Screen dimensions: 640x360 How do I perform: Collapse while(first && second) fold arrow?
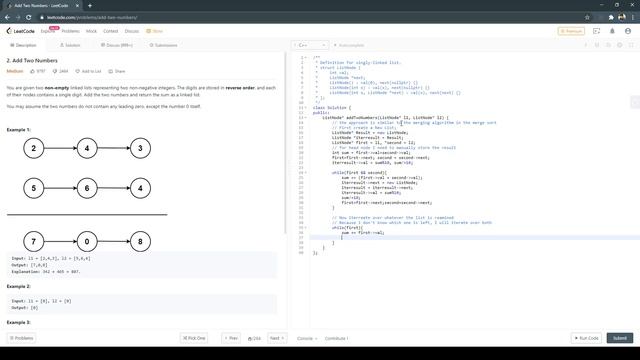(306, 173)
